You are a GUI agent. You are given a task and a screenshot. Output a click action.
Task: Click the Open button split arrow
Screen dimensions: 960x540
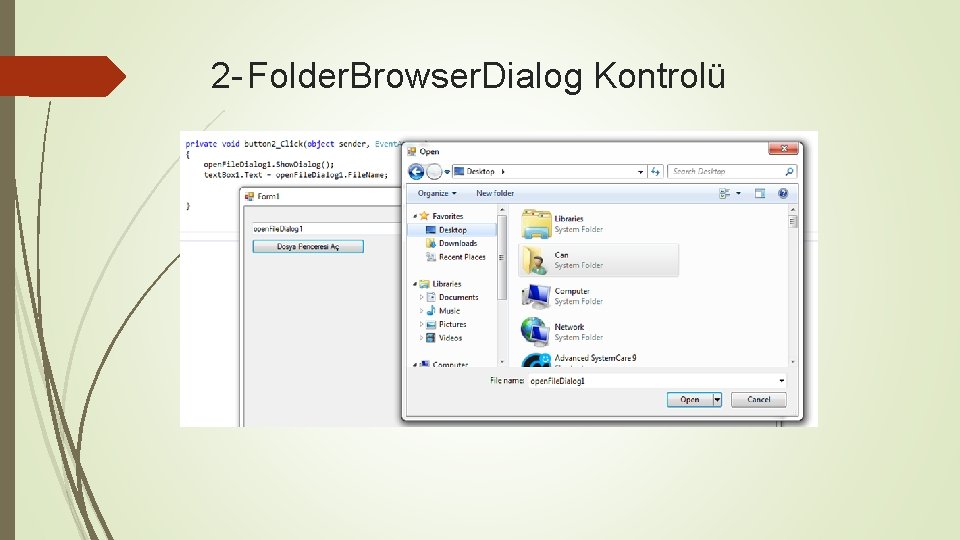click(x=717, y=400)
